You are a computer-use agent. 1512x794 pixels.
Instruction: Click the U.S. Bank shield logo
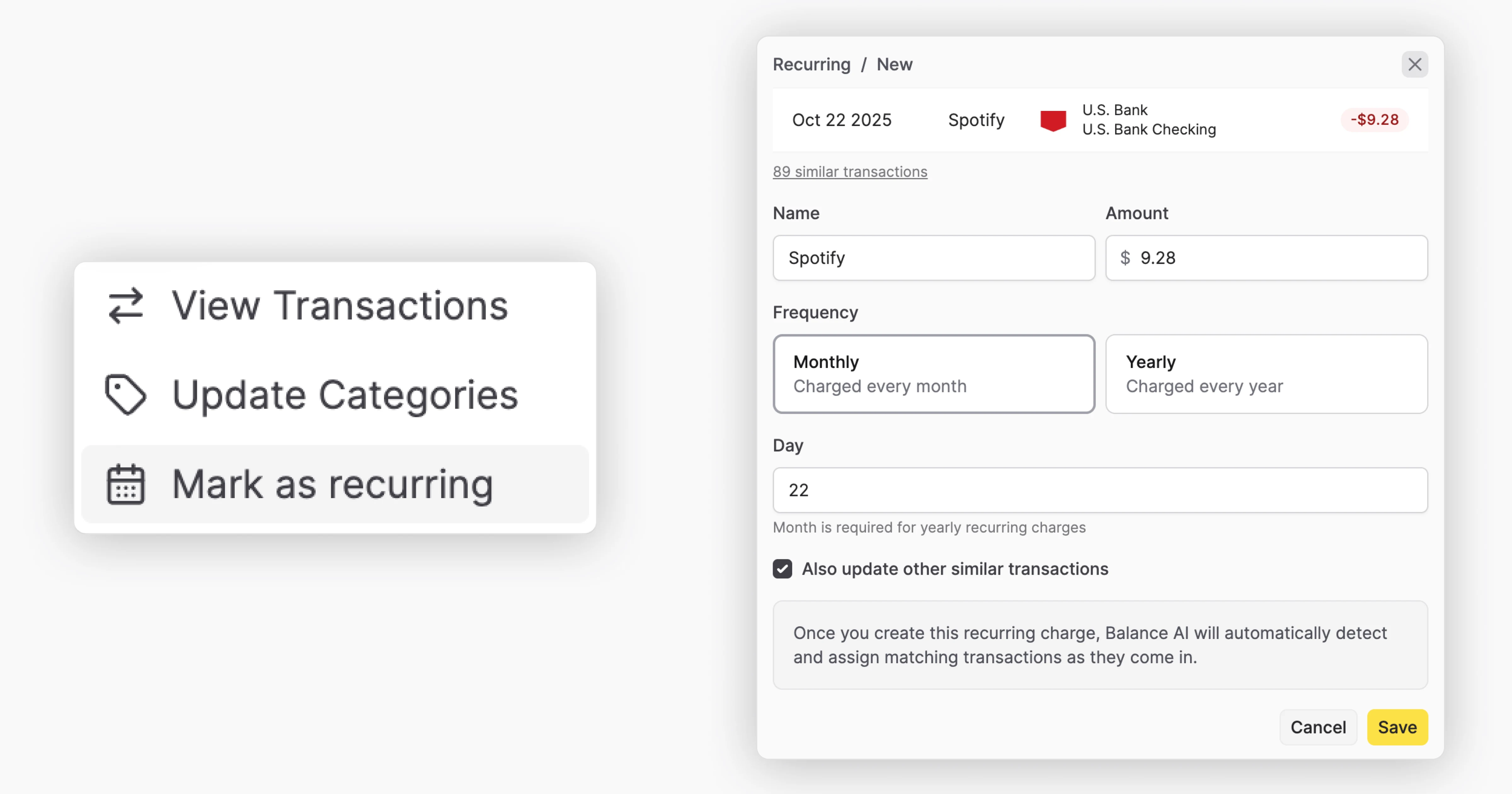pos(1052,120)
